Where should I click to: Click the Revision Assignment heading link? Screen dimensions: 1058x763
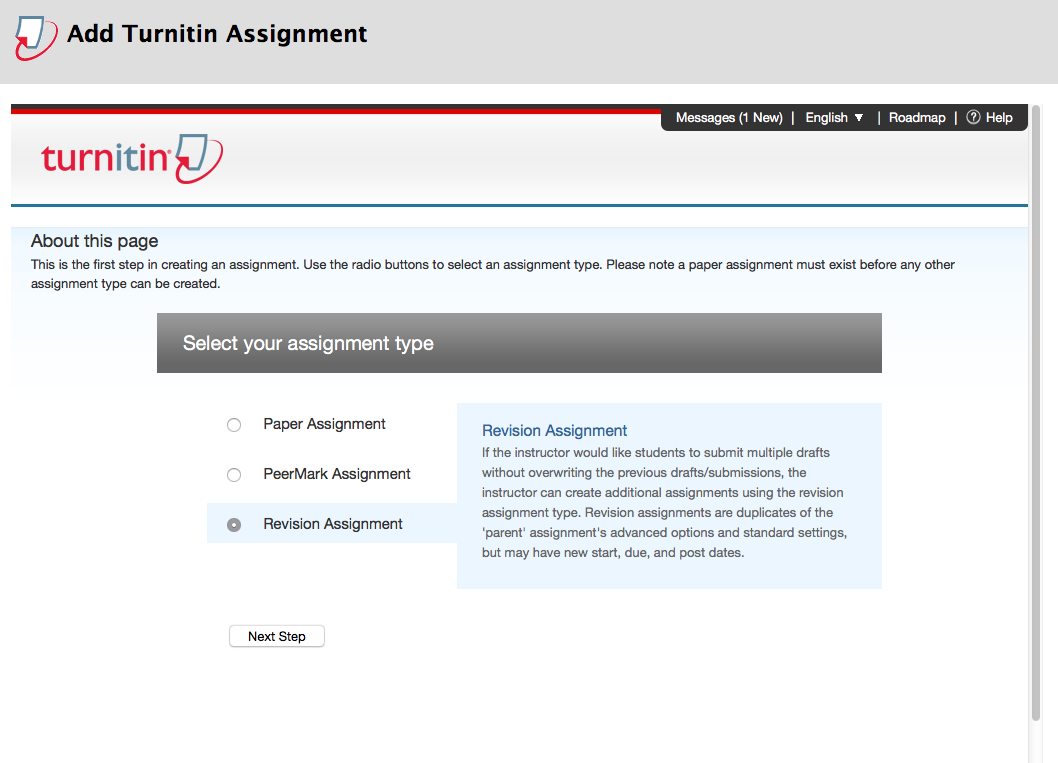click(x=554, y=430)
